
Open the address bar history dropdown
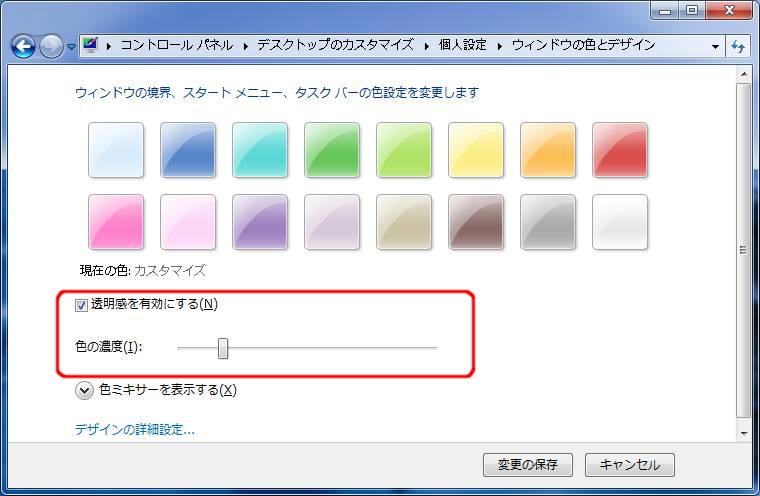point(715,47)
